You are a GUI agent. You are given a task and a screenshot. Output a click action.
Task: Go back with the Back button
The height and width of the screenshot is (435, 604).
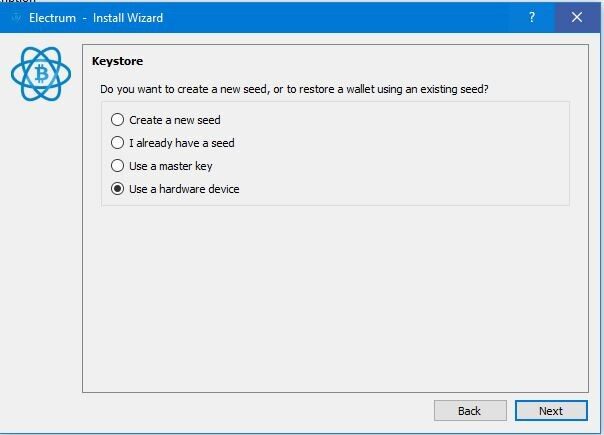tap(470, 411)
